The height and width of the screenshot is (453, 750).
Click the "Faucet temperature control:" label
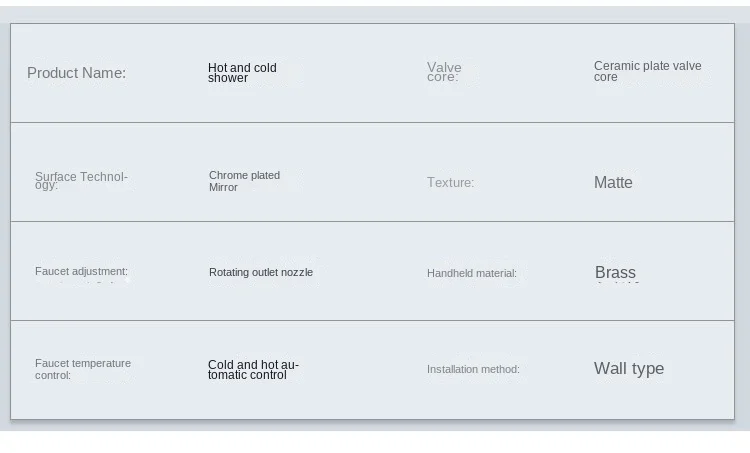coord(82,369)
